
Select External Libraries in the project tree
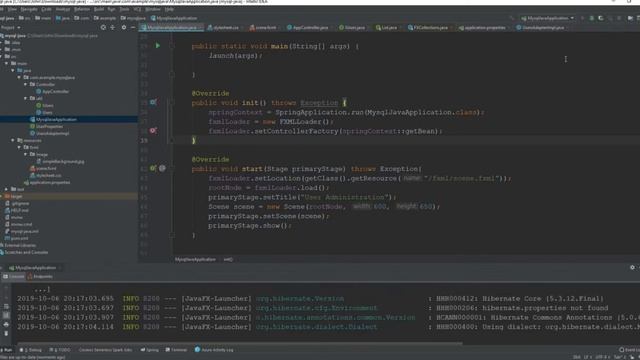coord(18,245)
